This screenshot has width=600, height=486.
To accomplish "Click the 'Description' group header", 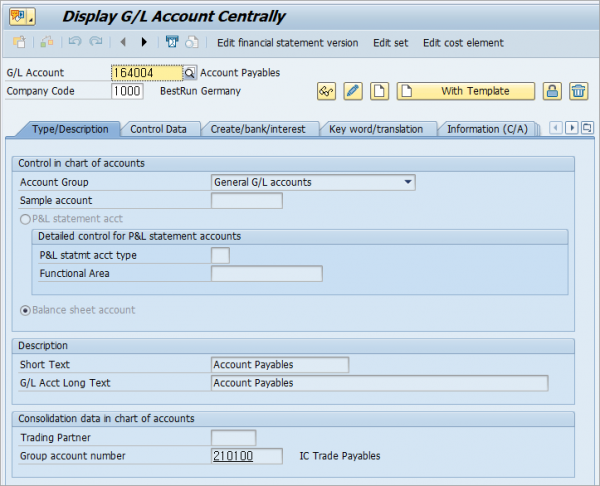I will click(43, 346).
